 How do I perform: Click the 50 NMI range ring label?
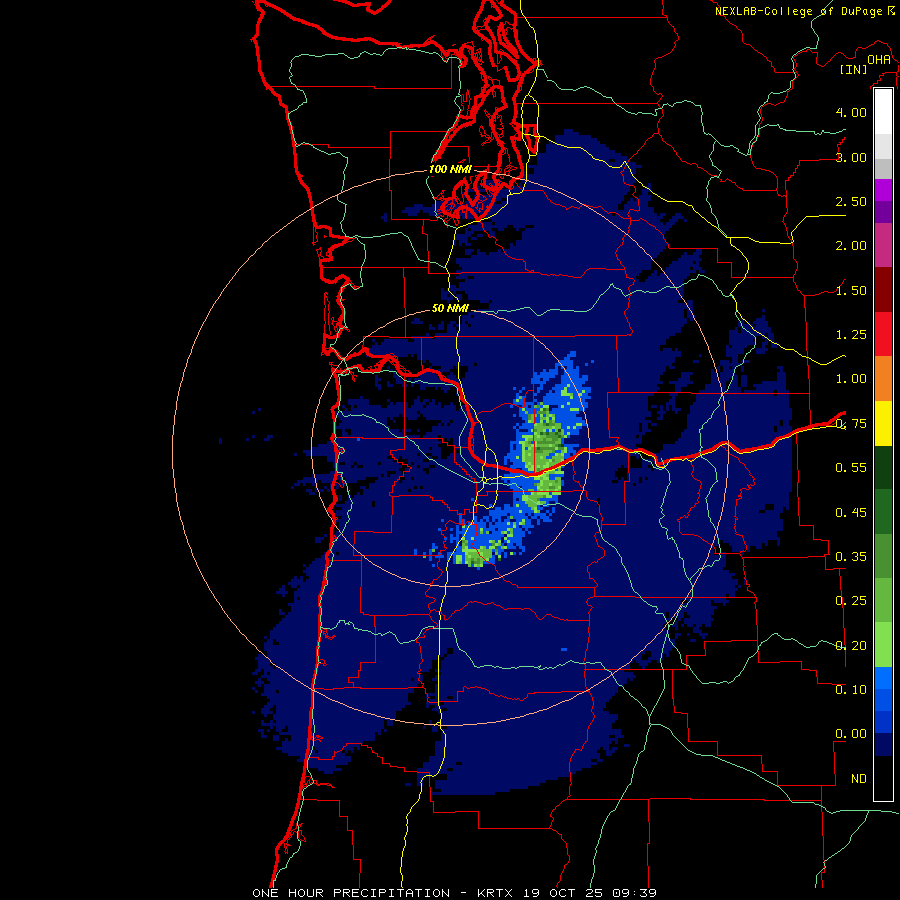(450, 308)
